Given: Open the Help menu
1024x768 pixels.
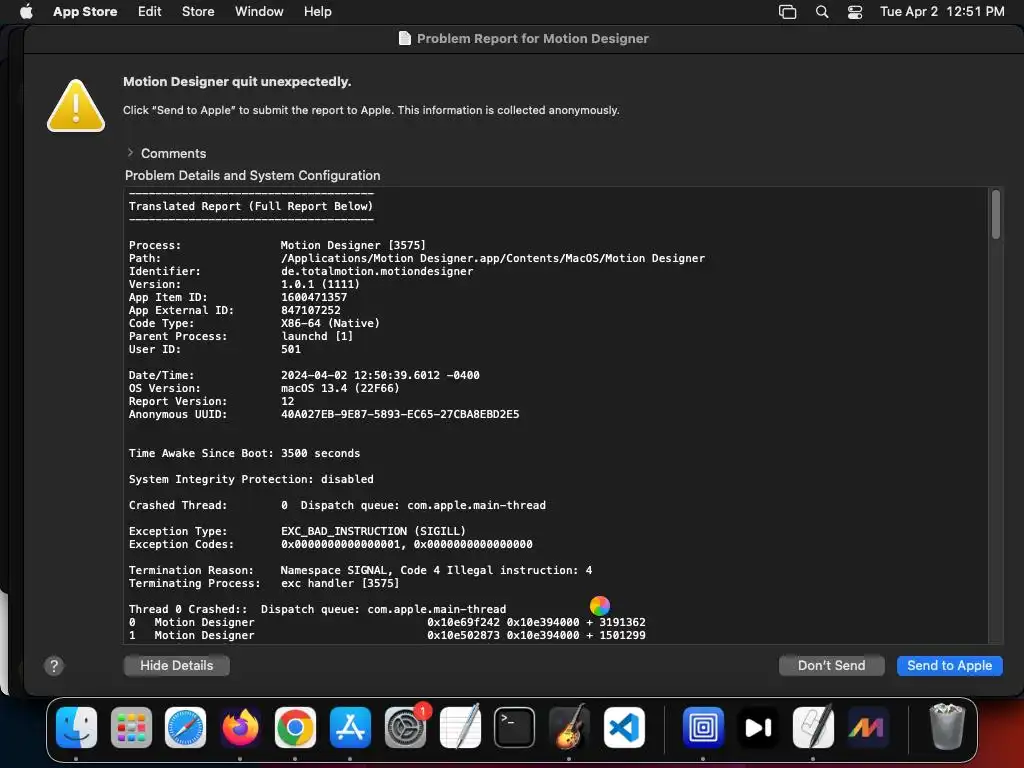Looking at the screenshot, I should coord(317,12).
